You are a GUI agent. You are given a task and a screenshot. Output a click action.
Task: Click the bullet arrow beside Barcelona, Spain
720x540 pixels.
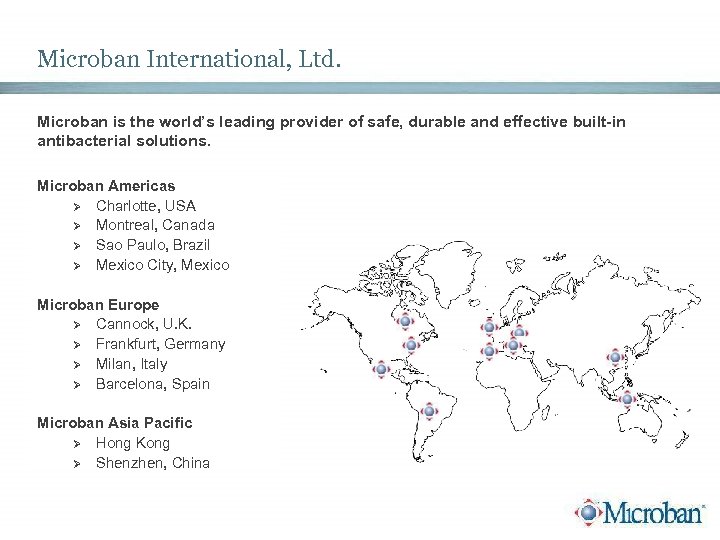pyautogui.click(x=77, y=385)
